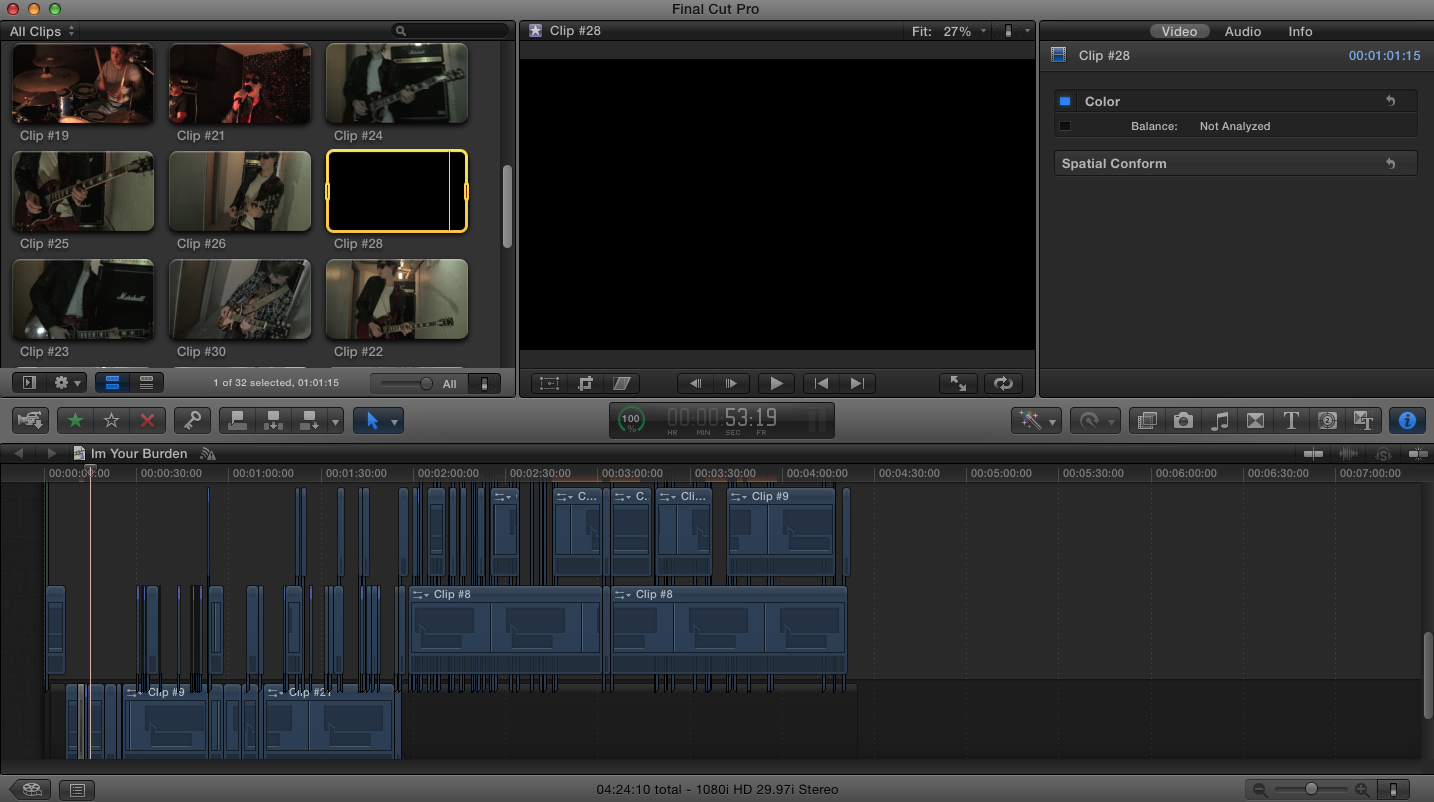This screenshot has height=802, width=1434.
Task: Open the browser gear action menu
Action: (67, 382)
